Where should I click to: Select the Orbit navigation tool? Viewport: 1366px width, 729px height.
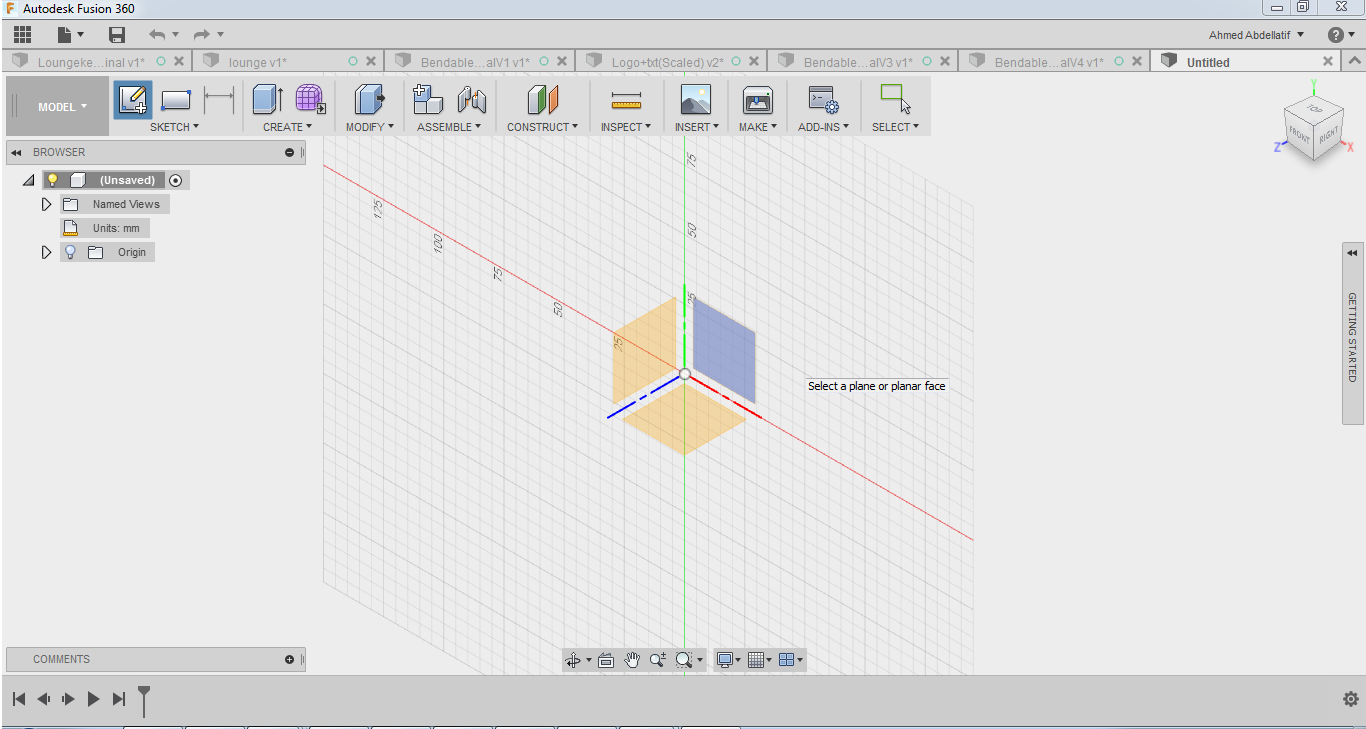coord(573,660)
